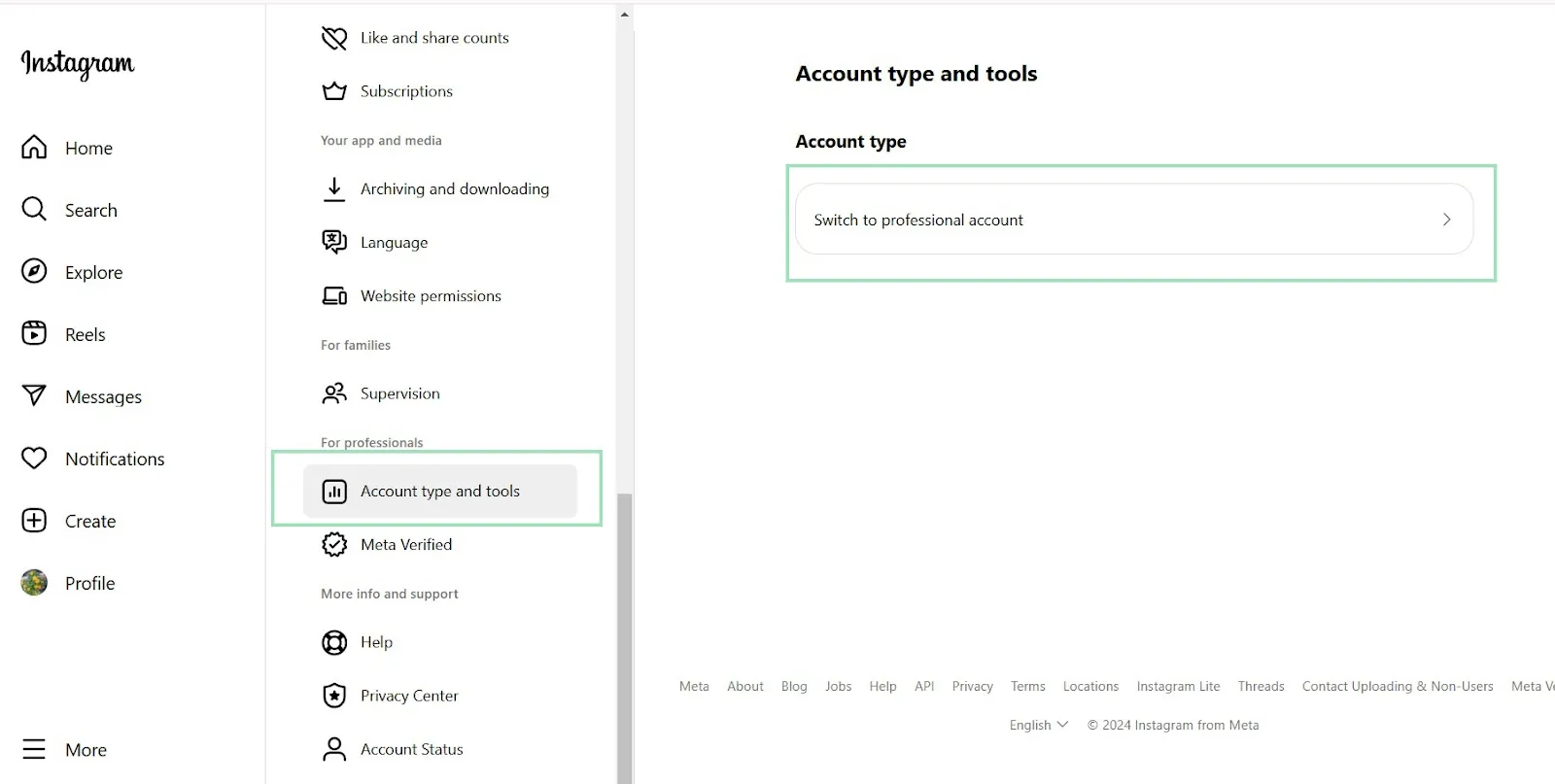Open Notifications label in sidebar
Screen dimensions: 1555x784
pos(115,460)
